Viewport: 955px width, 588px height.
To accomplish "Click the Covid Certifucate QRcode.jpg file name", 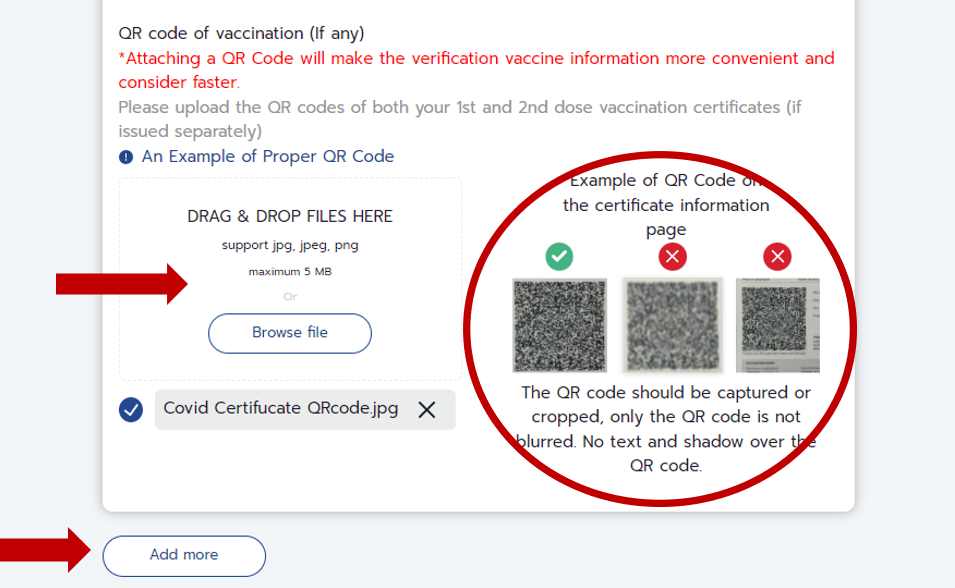I will coord(281,408).
